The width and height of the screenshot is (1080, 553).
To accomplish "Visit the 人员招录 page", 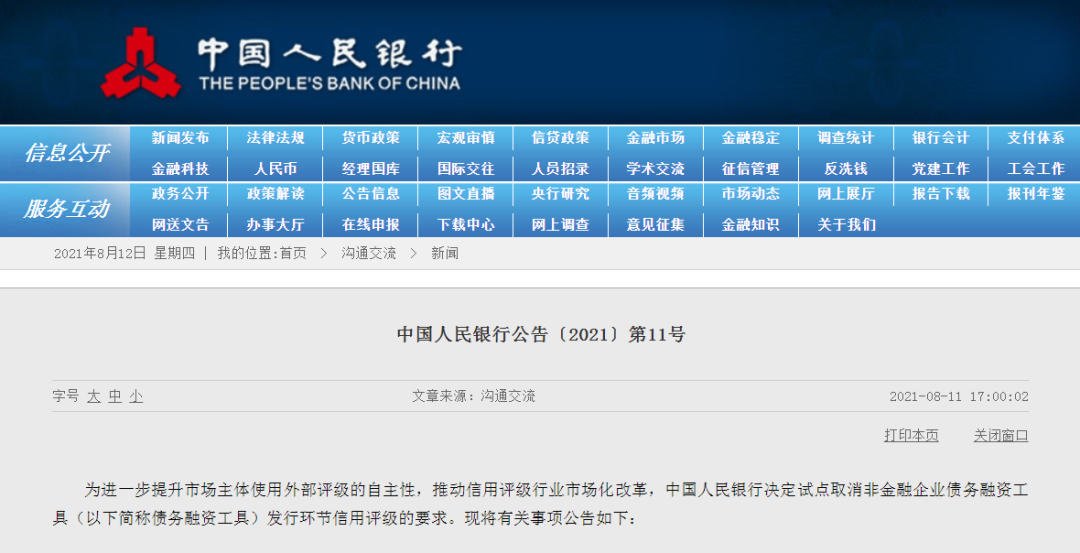I will (x=561, y=169).
